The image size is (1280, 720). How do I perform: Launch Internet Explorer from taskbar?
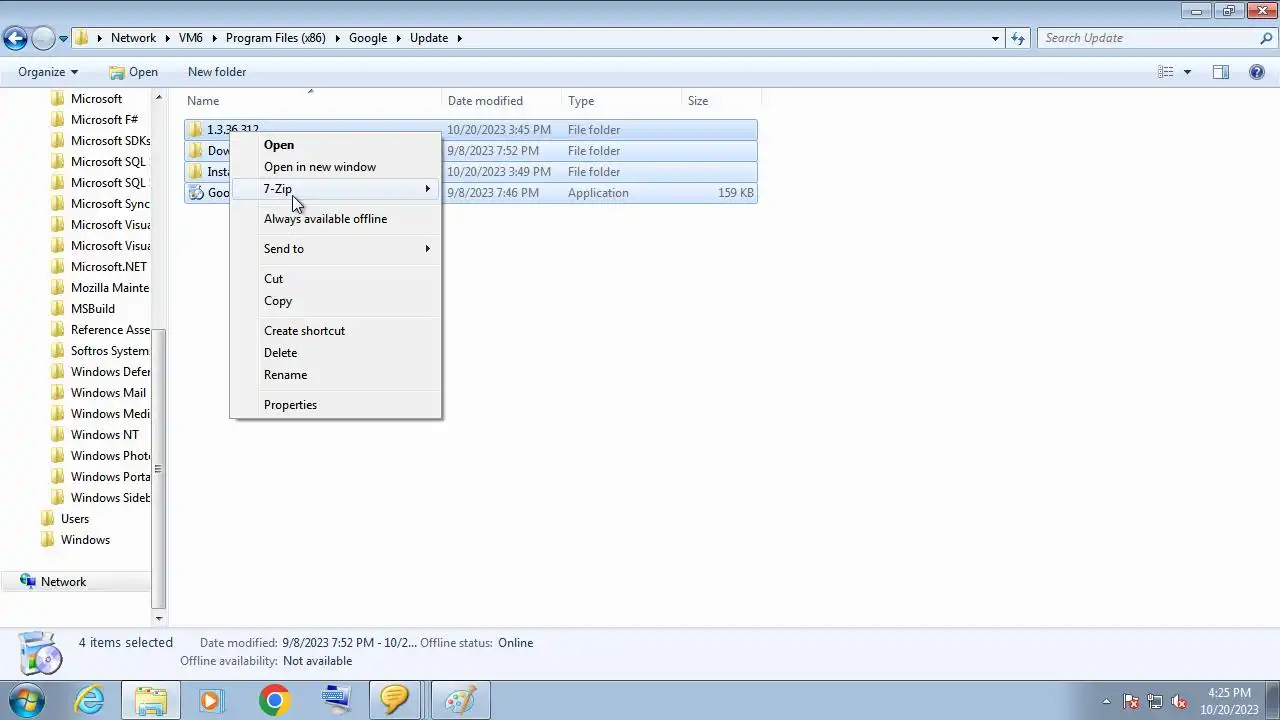[90, 700]
